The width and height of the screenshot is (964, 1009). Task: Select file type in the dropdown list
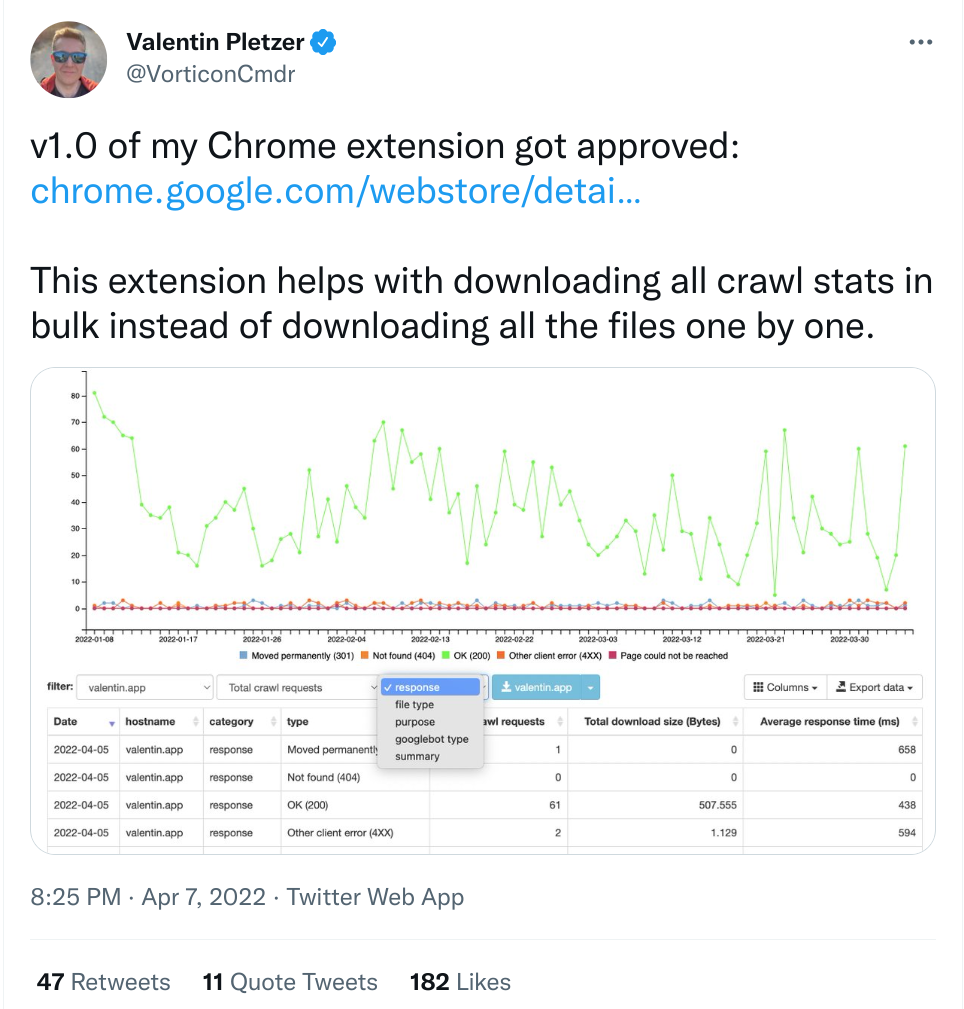[414, 705]
